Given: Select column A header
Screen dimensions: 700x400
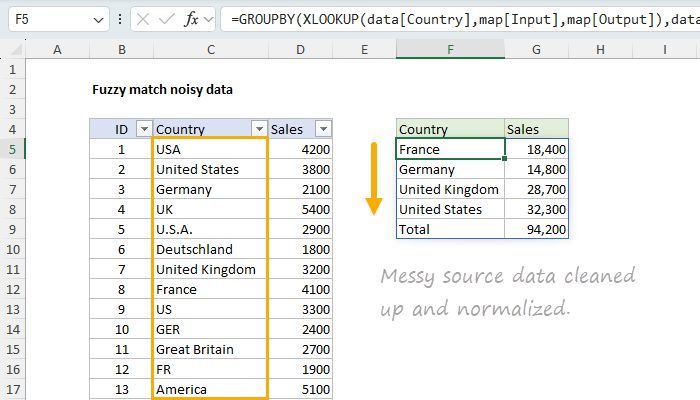Looking at the screenshot, I should 57,50.
